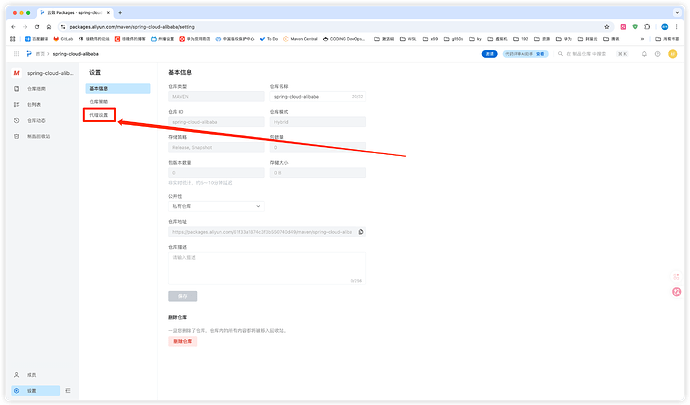Viewport: 690px width, 405px height.
Task: Open the floating pink assistant icon on the right edge
Action: click(676, 291)
